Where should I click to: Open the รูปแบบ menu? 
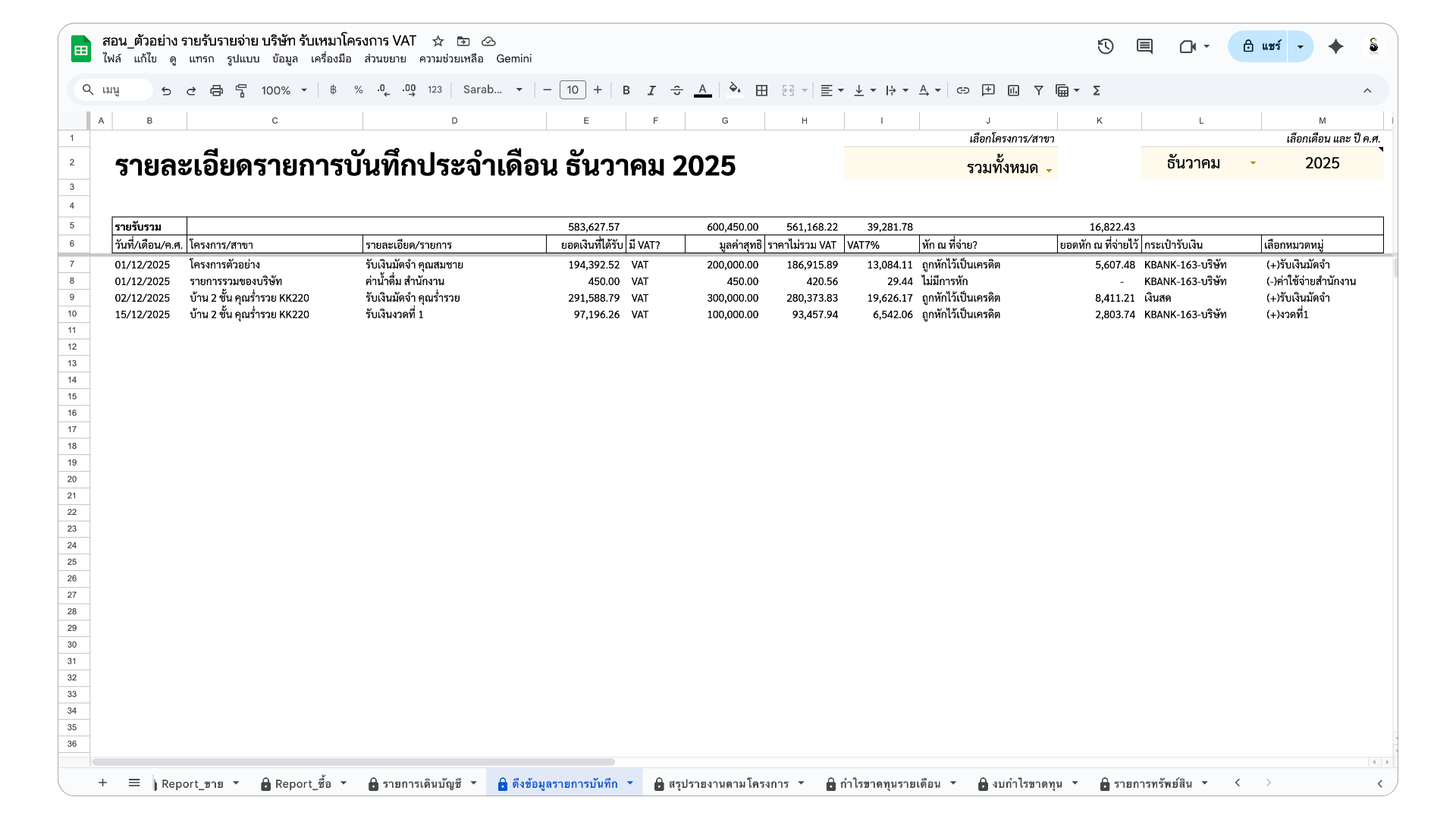(x=243, y=58)
